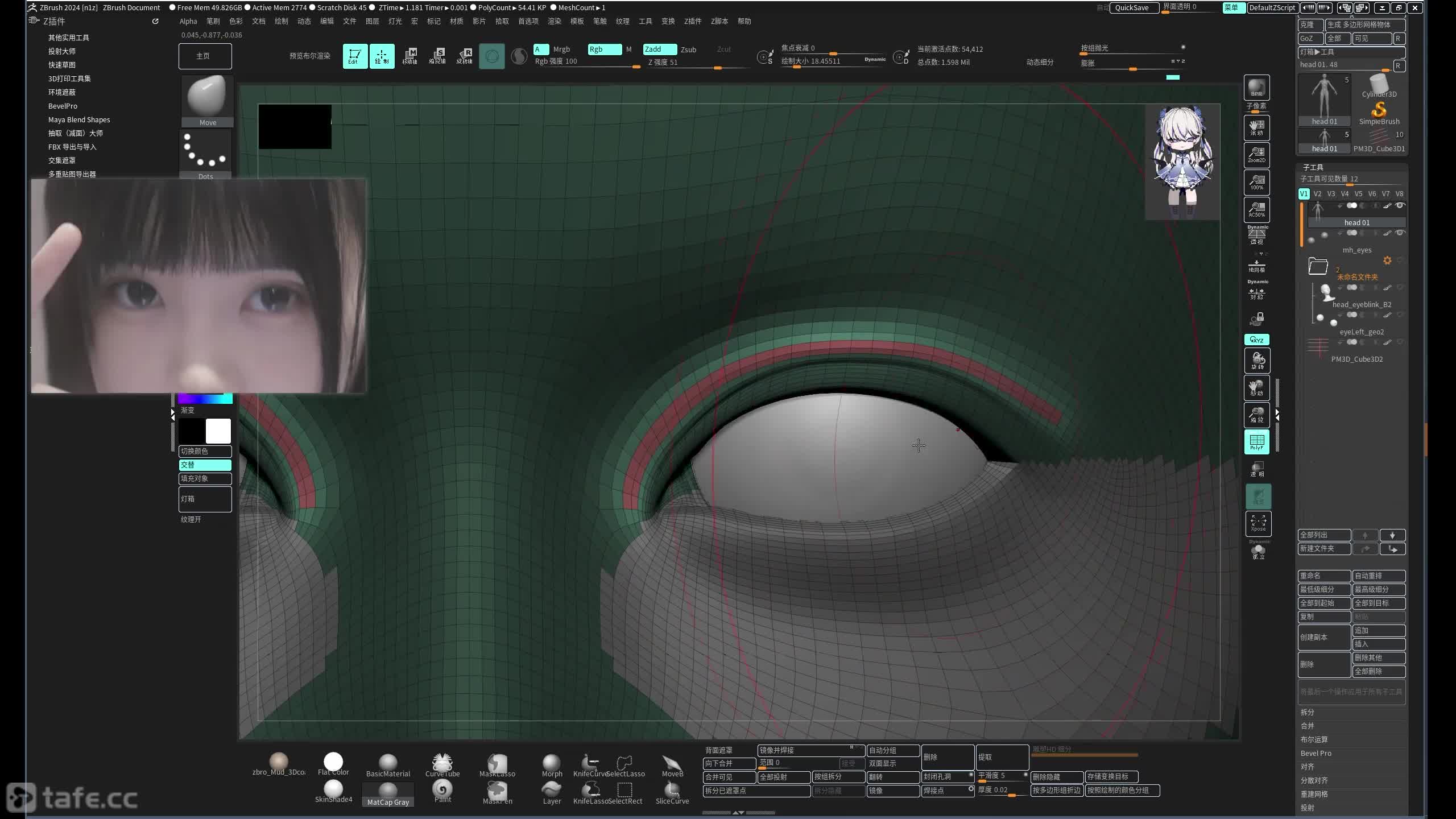Select the KnifeCurve brush
1456x819 pixels.
(x=590, y=765)
